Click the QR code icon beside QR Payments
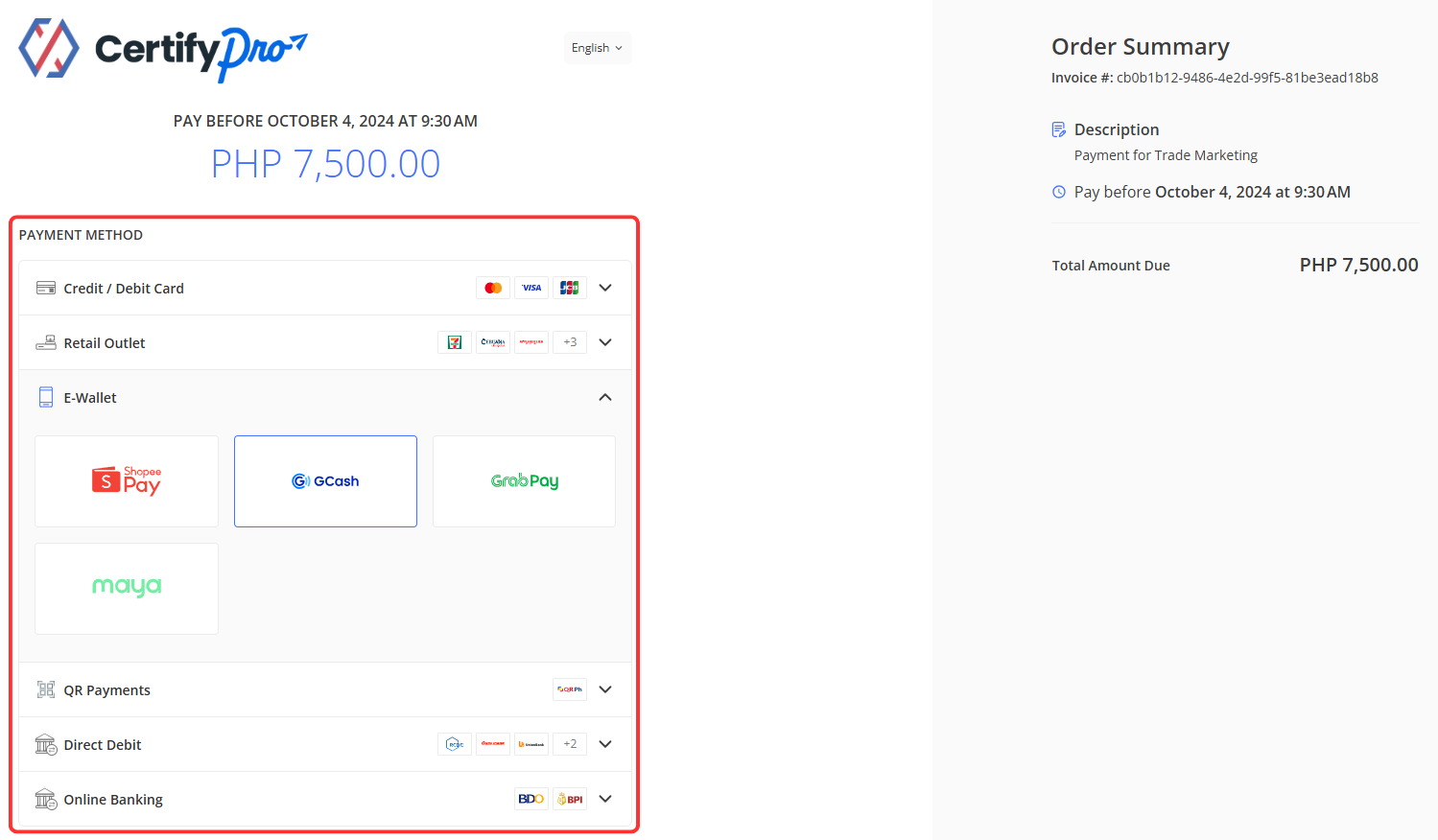Screen dimensions: 1438x840 point(46,689)
